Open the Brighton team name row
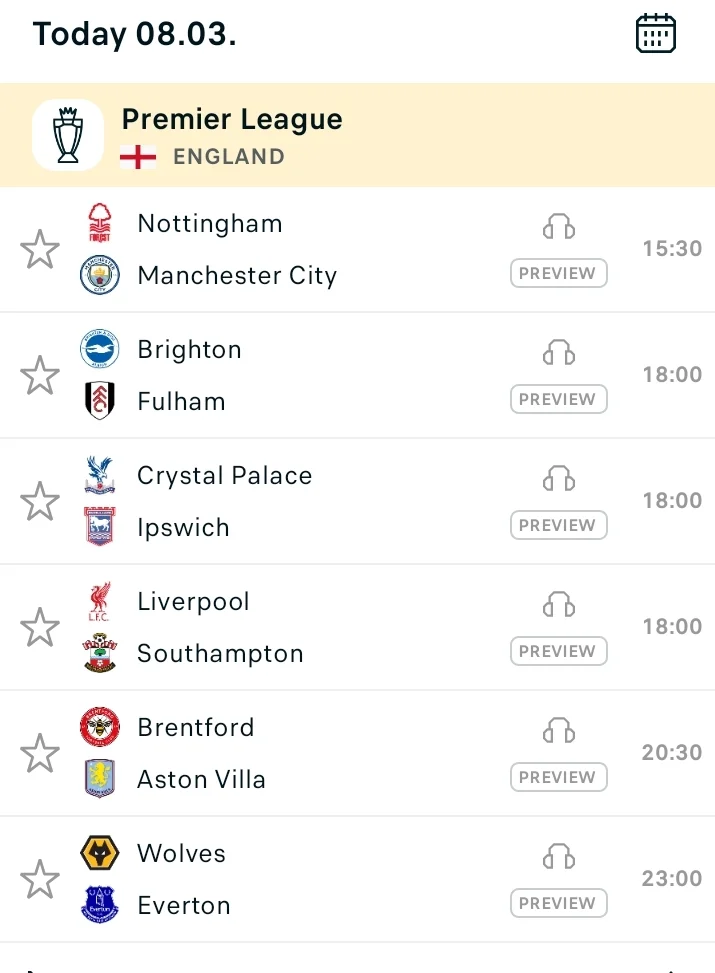The image size is (715, 973). [189, 349]
